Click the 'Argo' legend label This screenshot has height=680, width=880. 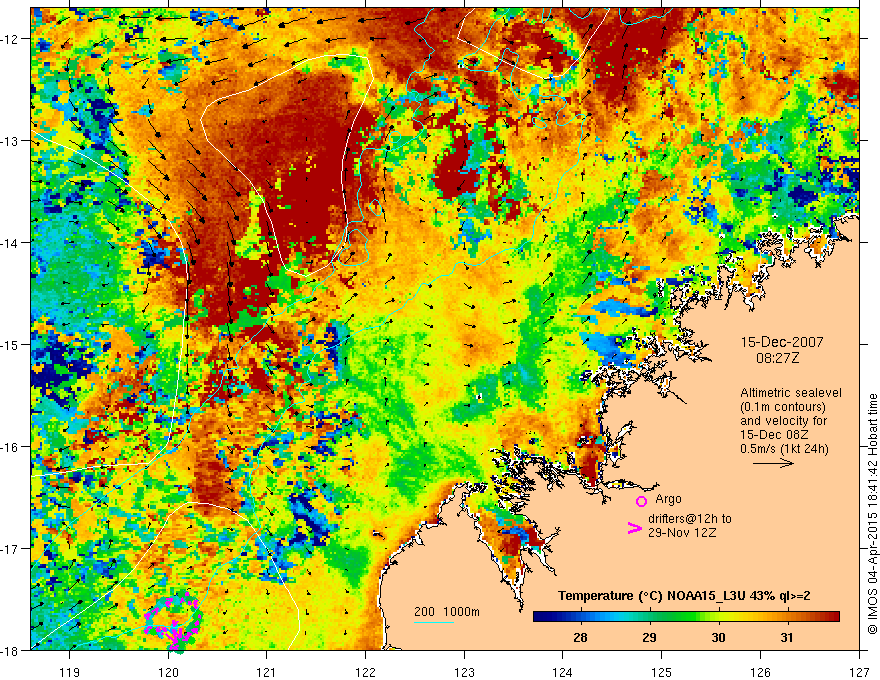(x=668, y=499)
